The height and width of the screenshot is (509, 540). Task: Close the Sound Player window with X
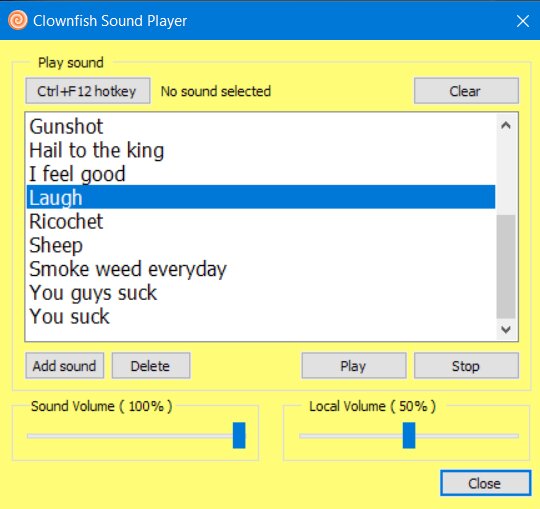pyautogui.click(x=522, y=21)
